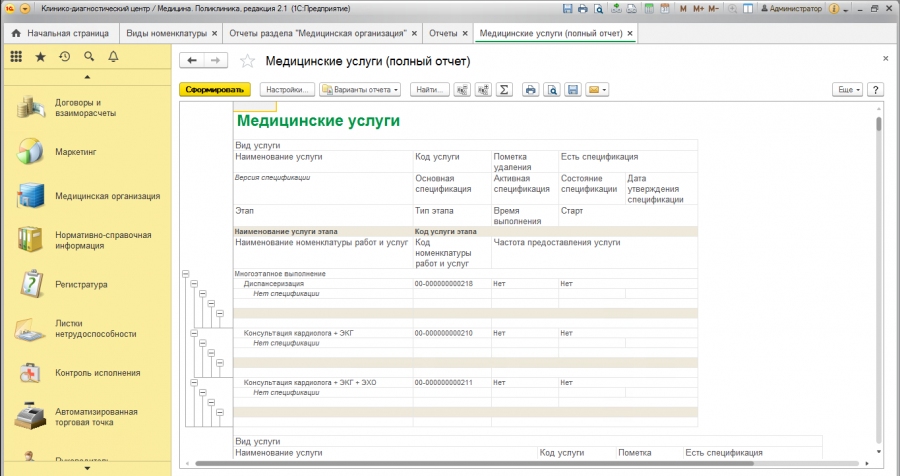900x476 pixels.
Task: Save the report from report toolbar
Action: click(x=573, y=90)
